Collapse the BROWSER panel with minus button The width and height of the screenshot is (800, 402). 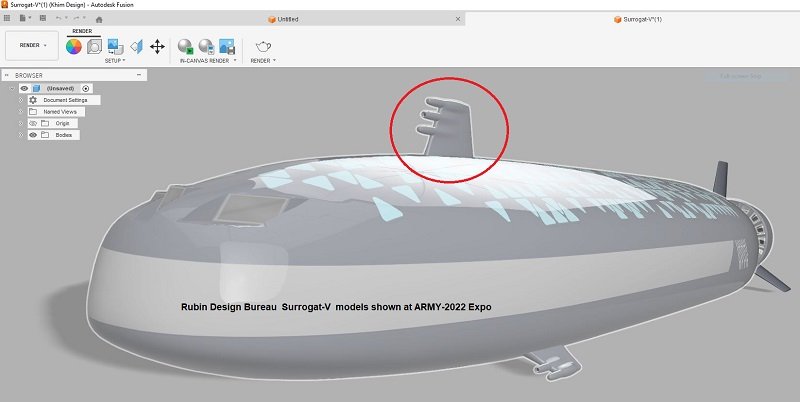pyautogui.click(x=139, y=75)
